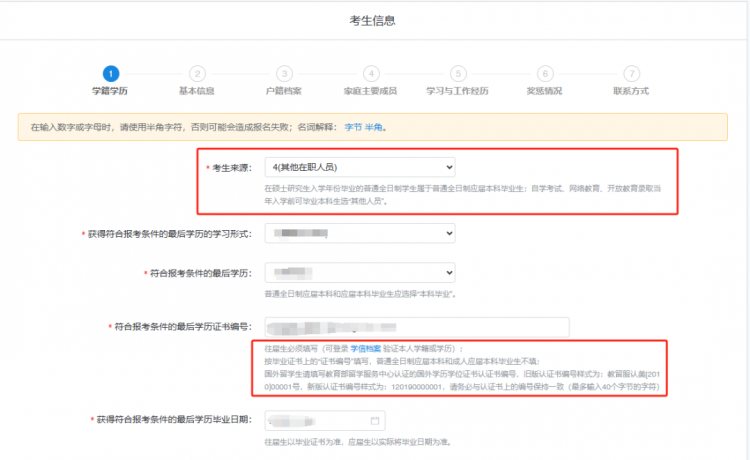Click the 家庭主要成员 step label

coord(371,91)
